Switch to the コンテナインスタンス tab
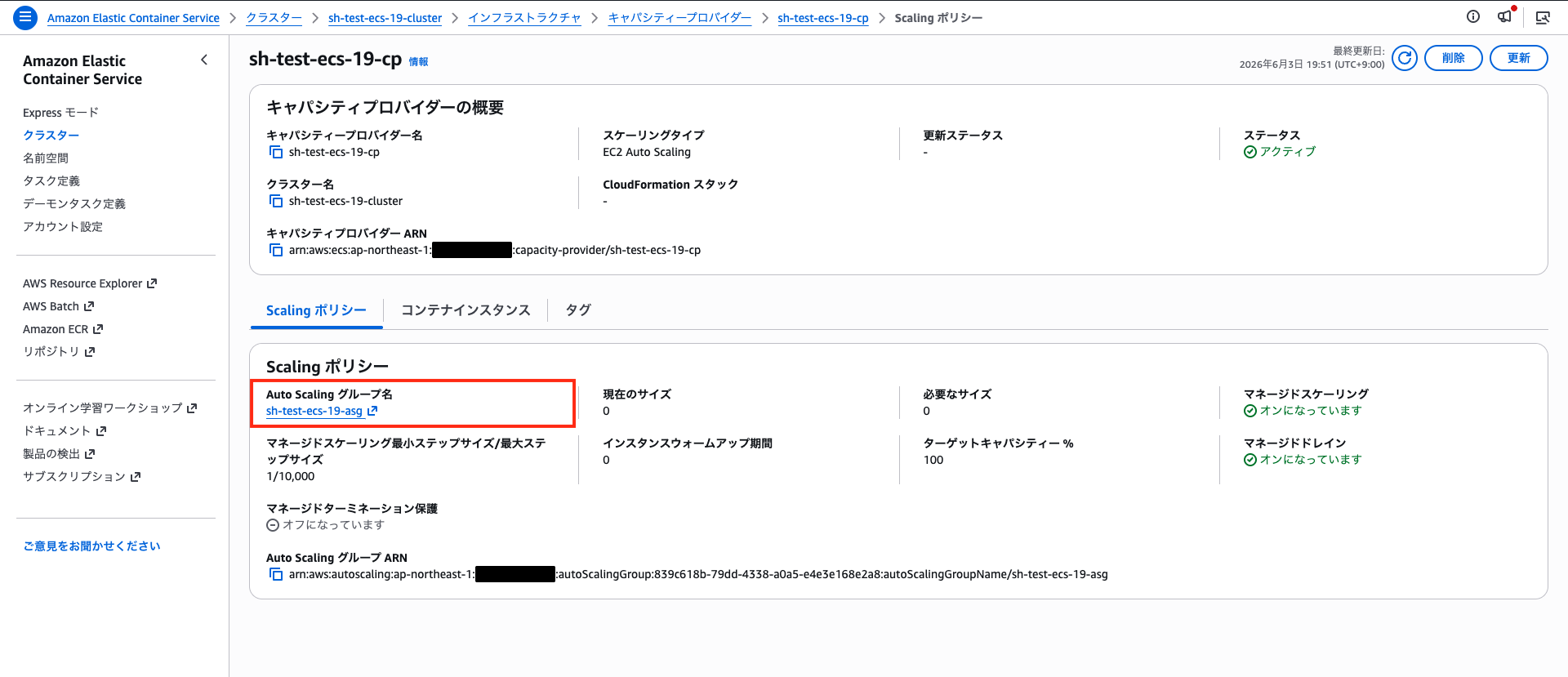The height and width of the screenshot is (677, 1568). (x=465, y=310)
